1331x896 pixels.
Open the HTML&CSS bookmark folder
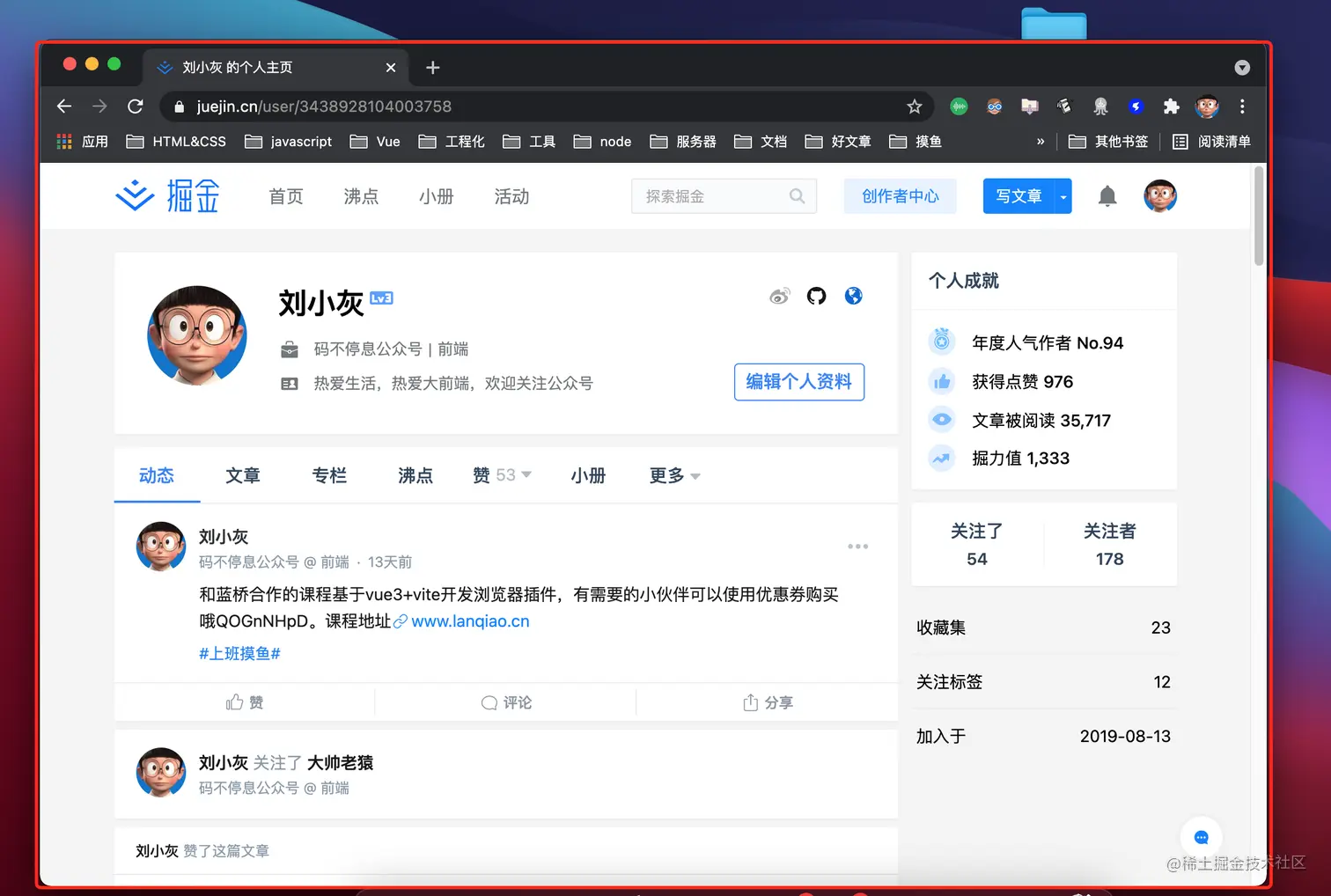click(x=176, y=142)
